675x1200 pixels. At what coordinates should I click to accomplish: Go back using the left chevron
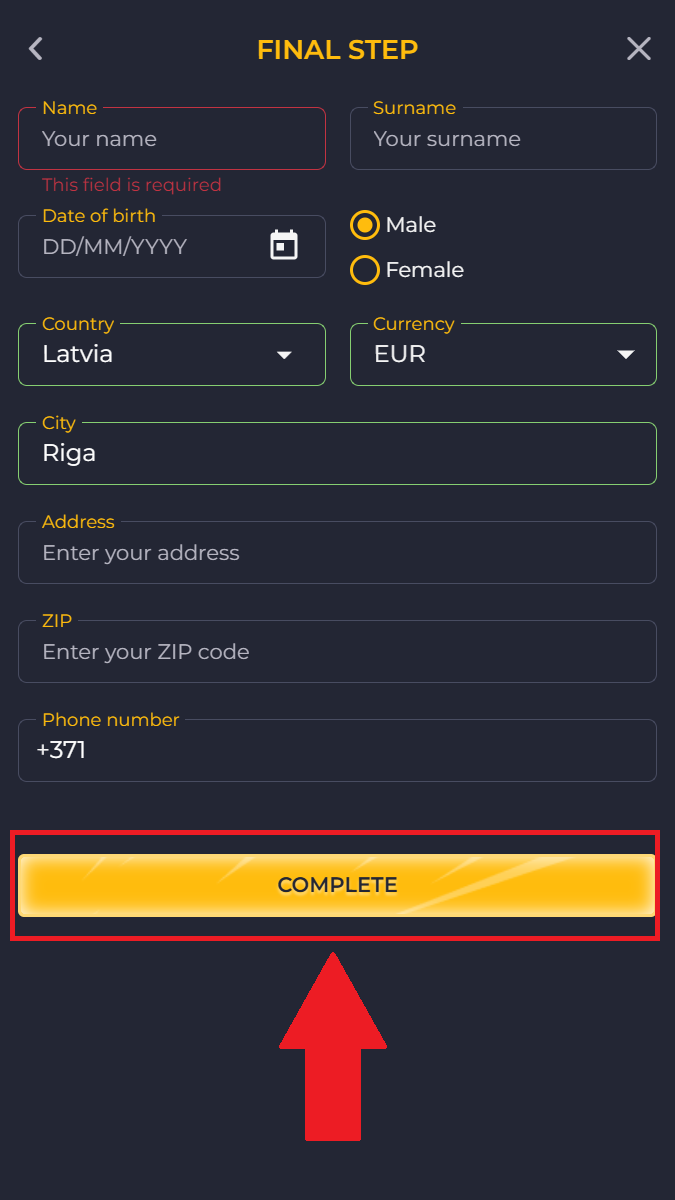pos(36,49)
